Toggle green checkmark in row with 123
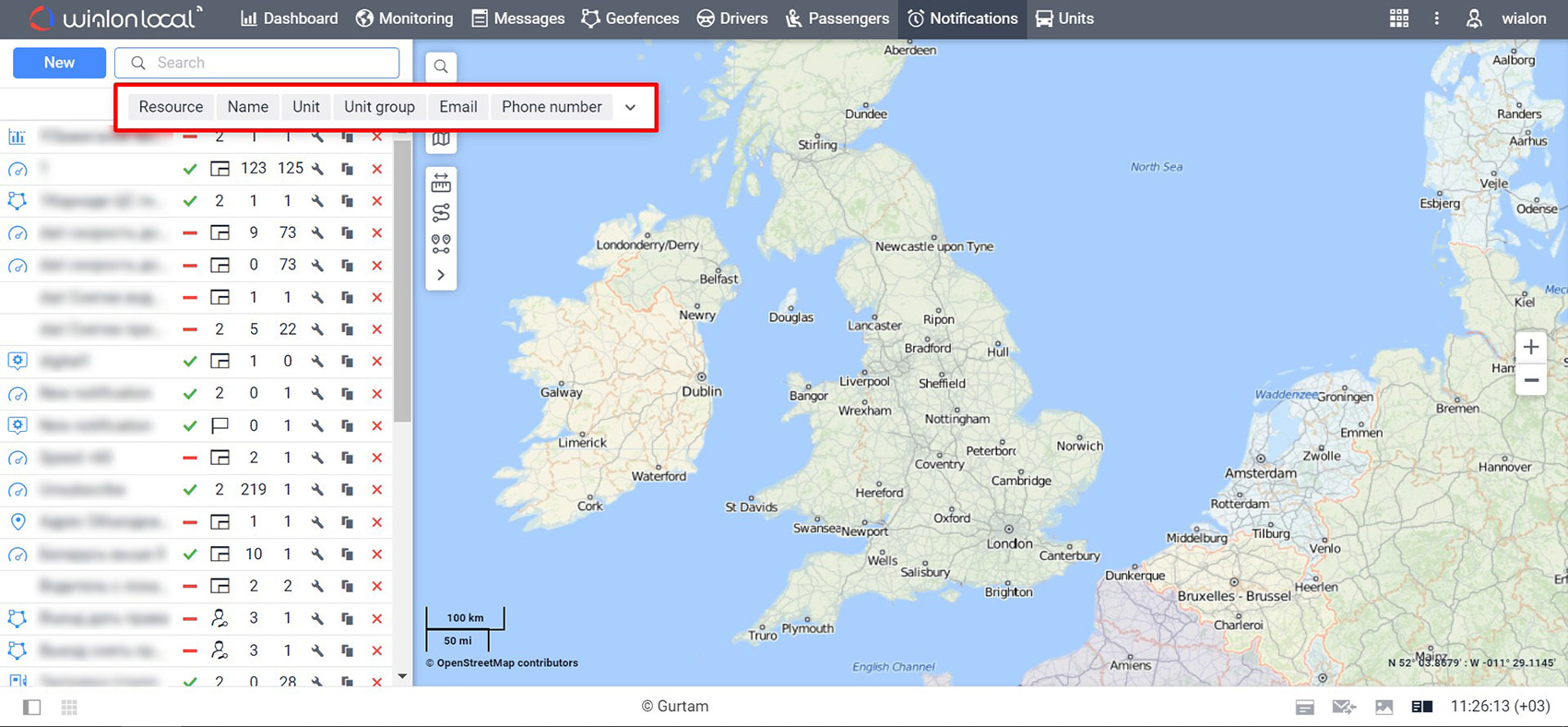This screenshot has height=727, width=1568. tap(190, 169)
